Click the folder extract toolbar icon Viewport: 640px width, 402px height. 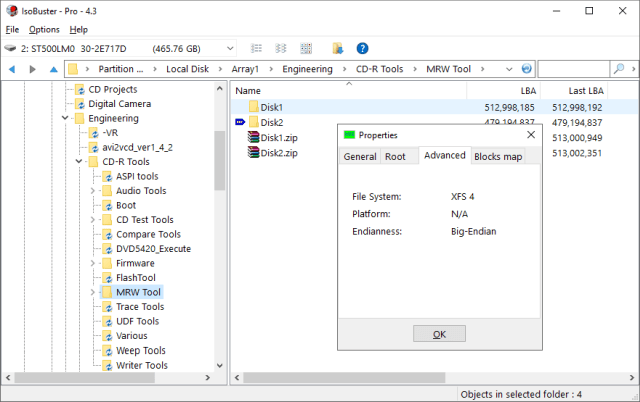point(338,49)
